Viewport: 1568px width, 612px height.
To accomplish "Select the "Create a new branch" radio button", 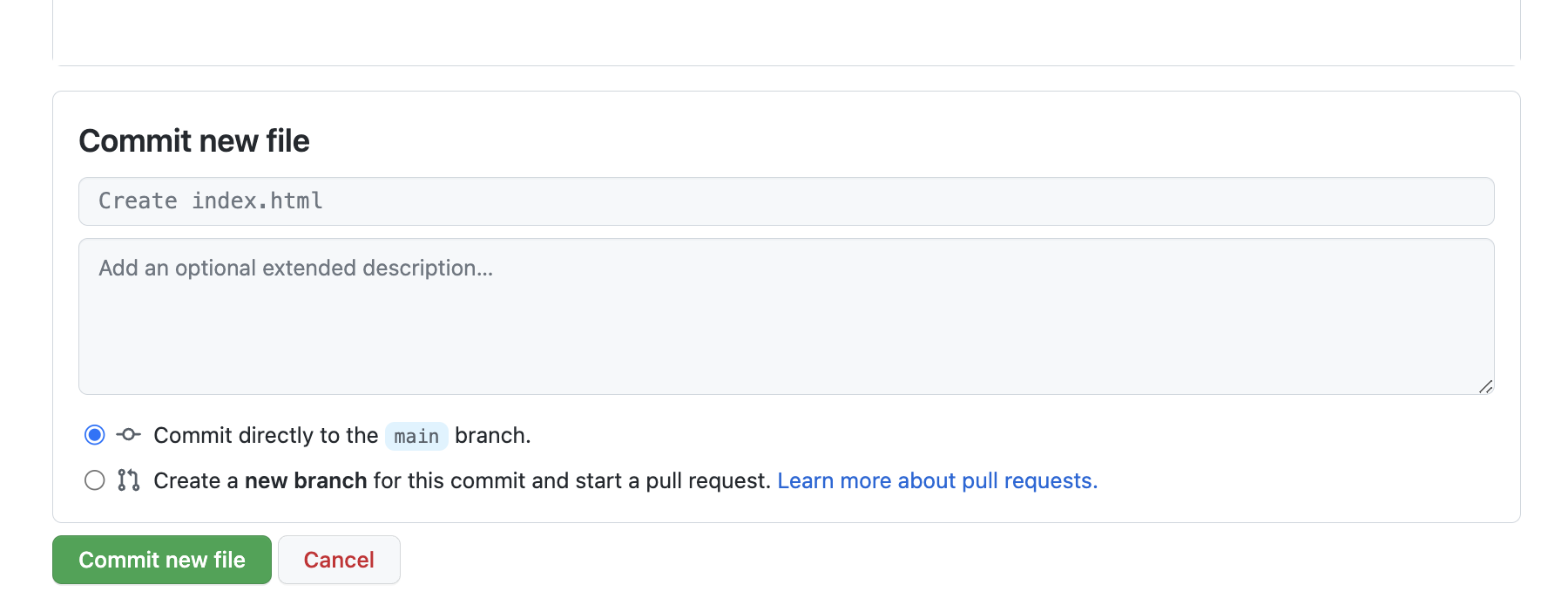I will pyautogui.click(x=95, y=480).
